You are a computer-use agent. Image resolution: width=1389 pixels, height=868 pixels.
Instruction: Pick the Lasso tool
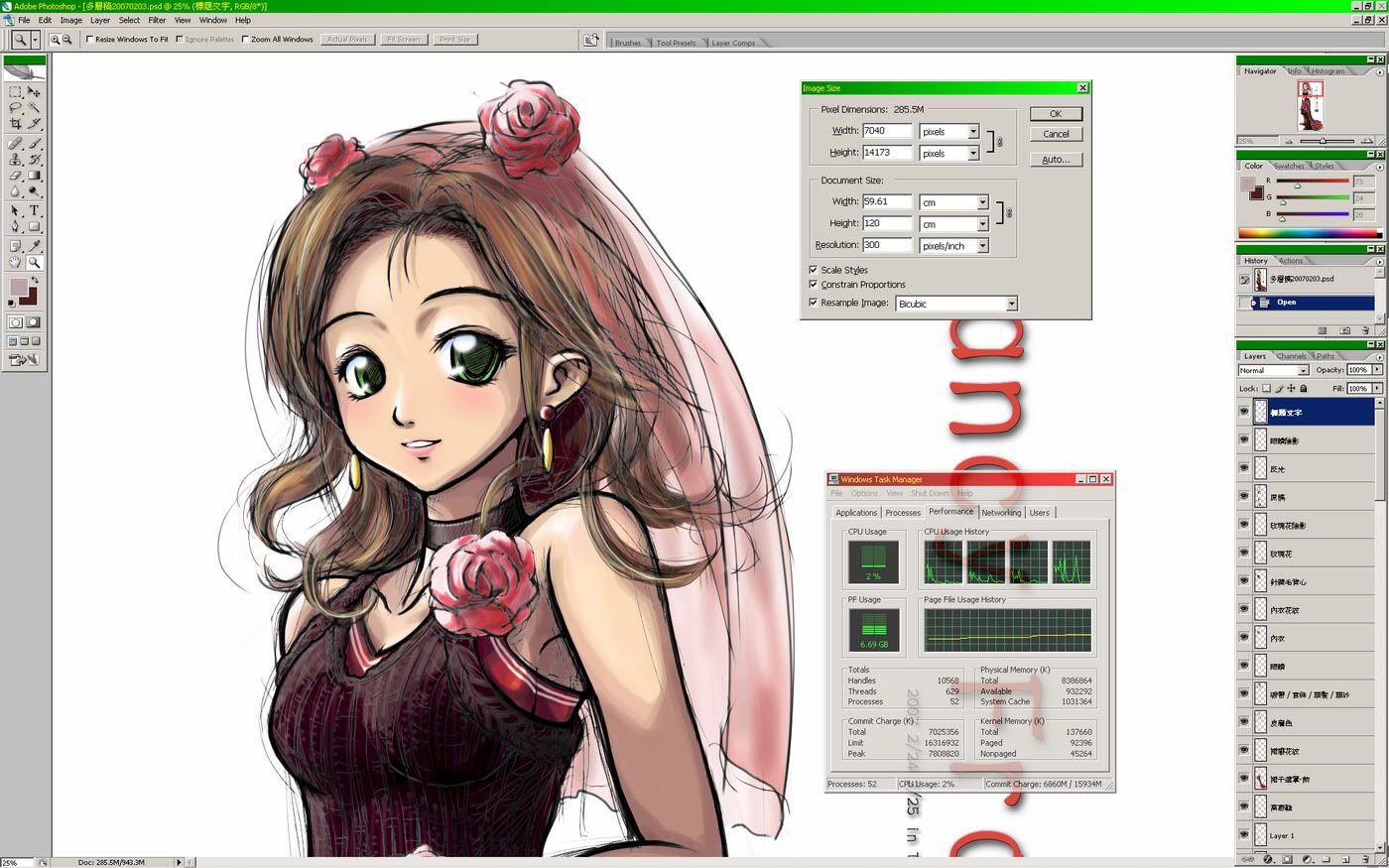click(15, 107)
